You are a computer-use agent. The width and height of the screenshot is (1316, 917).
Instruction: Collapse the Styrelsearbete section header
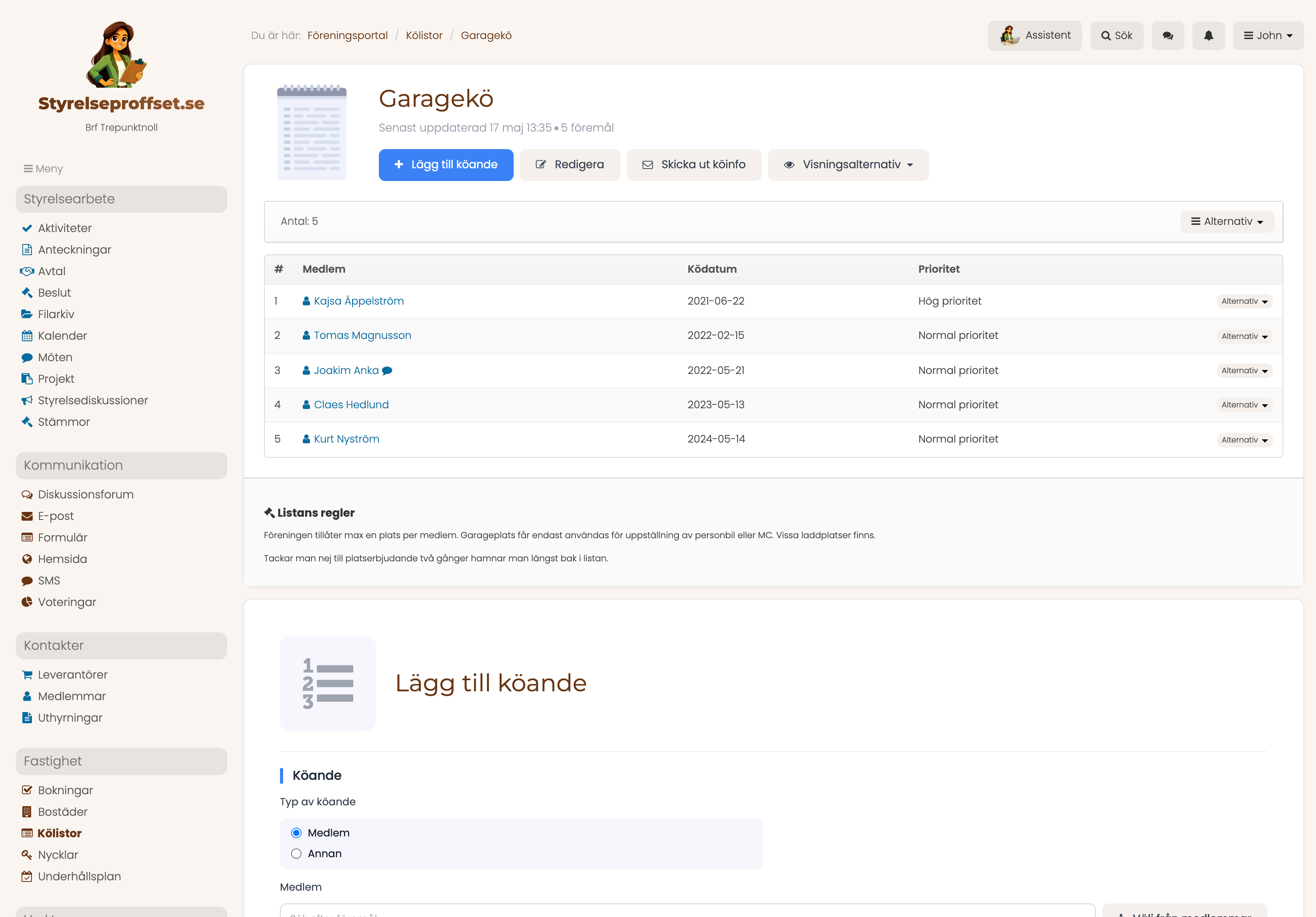point(122,199)
